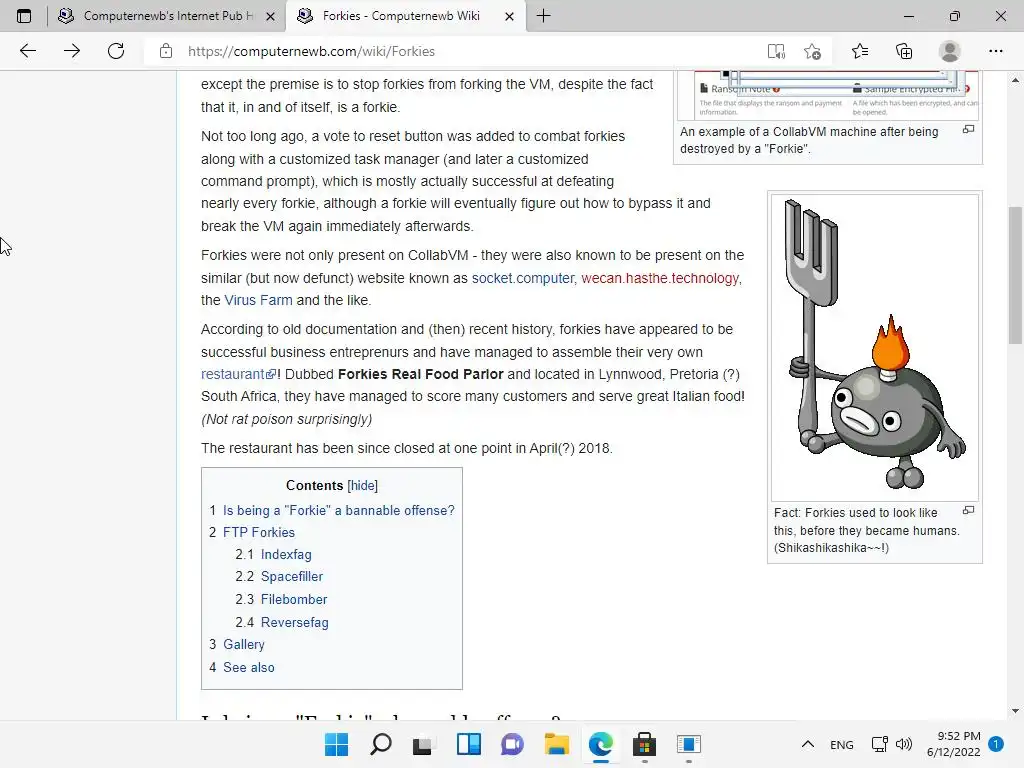Open the volume tray icon
This screenshot has width=1024, height=768.
pyautogui.click(x=904, y=744)
